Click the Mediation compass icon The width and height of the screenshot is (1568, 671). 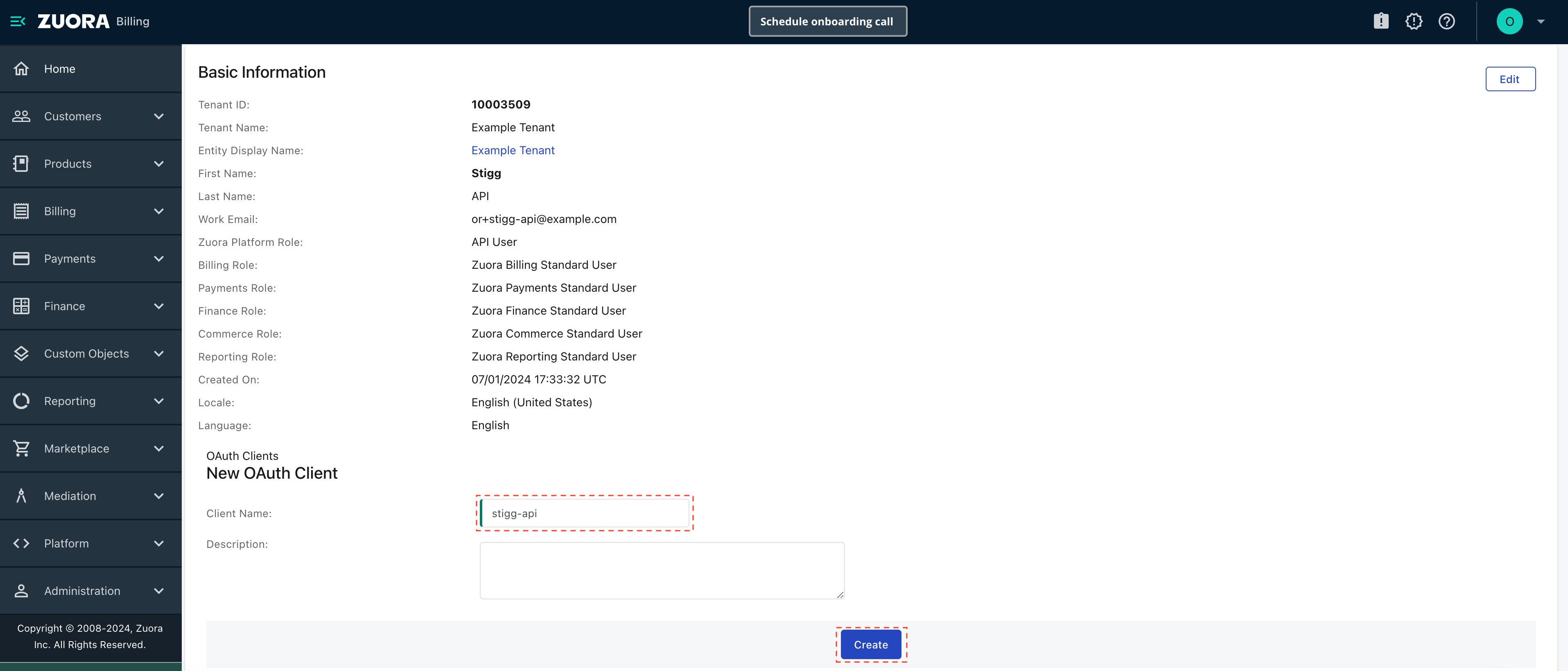pos(21,496)
